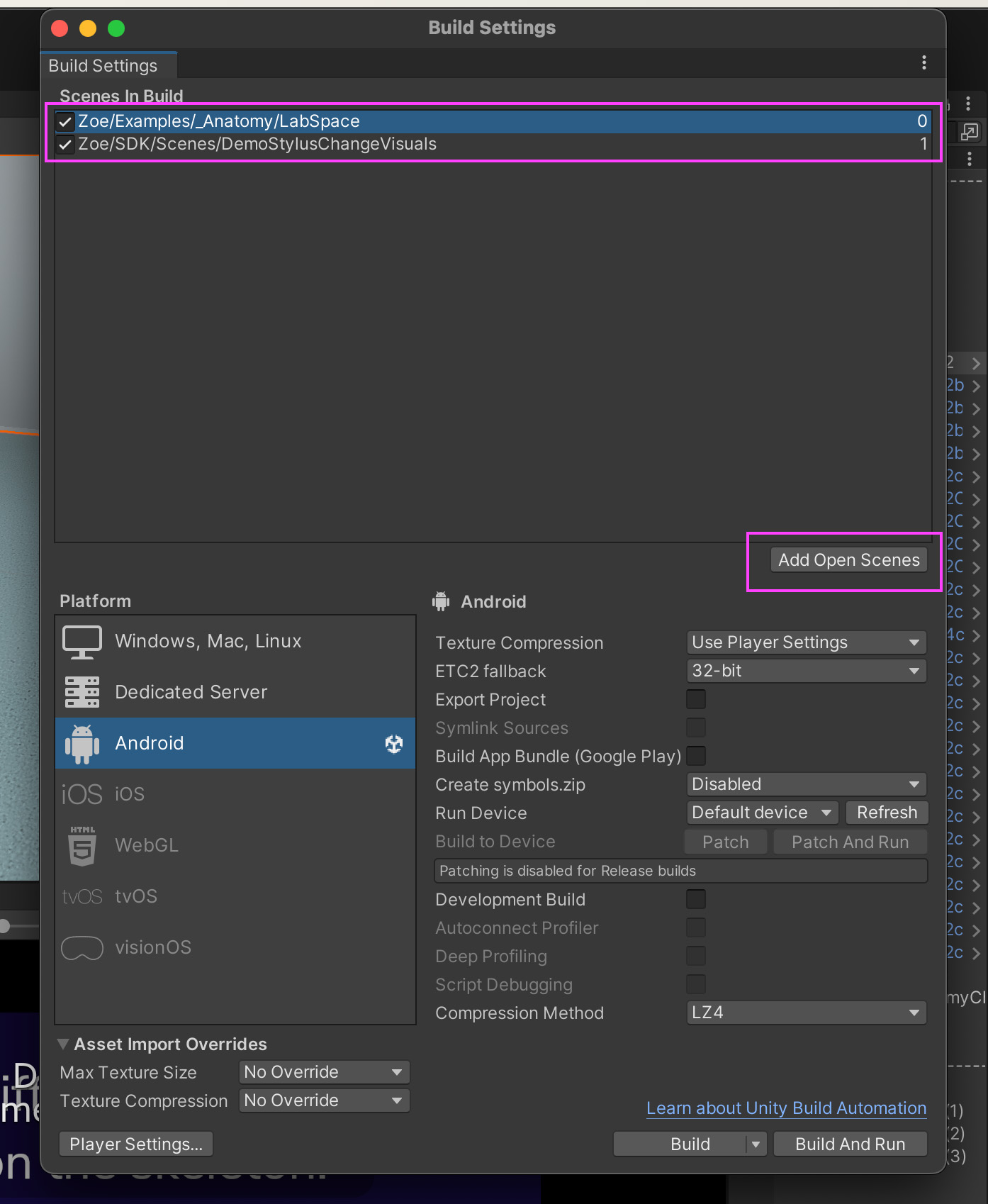This screenshot has height=1204, width=988.
Task: Open the Asset Import Texture Compression dropdown
Action: (325, 1100)
